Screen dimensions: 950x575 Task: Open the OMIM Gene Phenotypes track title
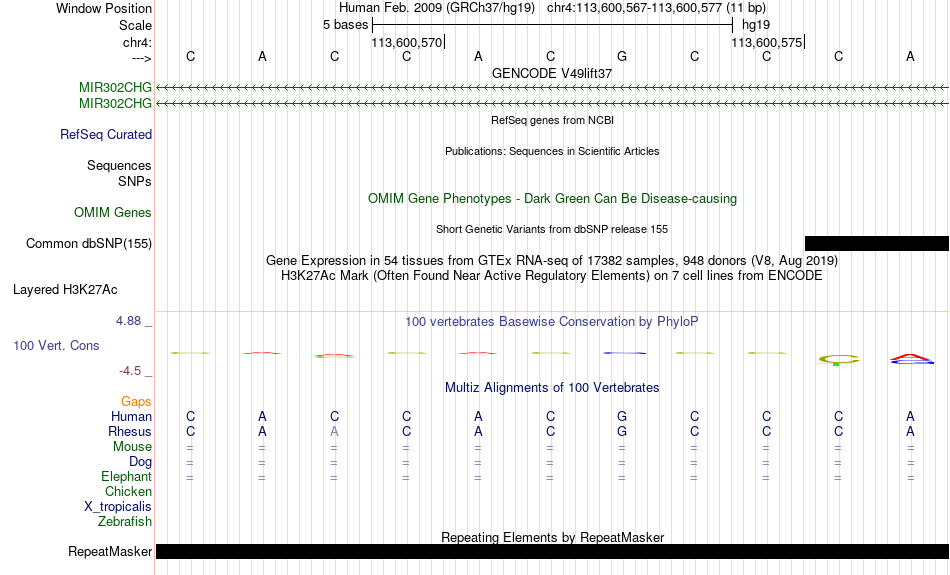553,199
